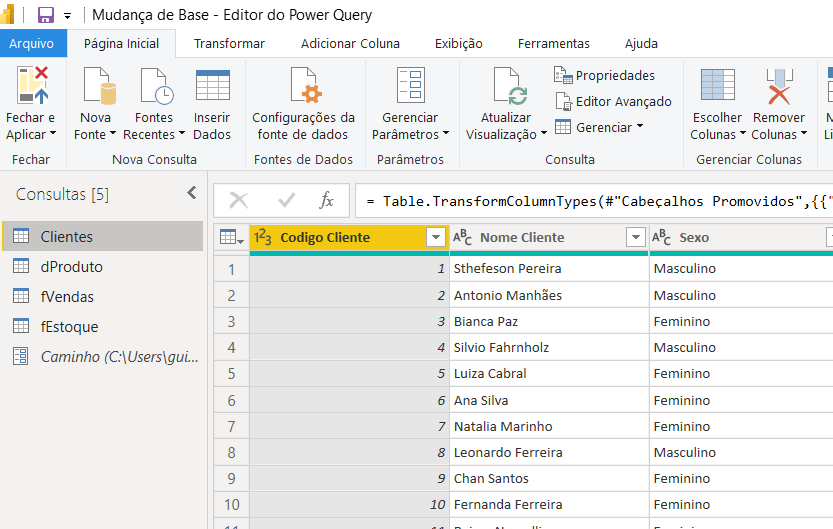Switch to the Ferramentas tab
Image resolution: width=833 pixels, height=529 pixels.
tap(554, 44)
